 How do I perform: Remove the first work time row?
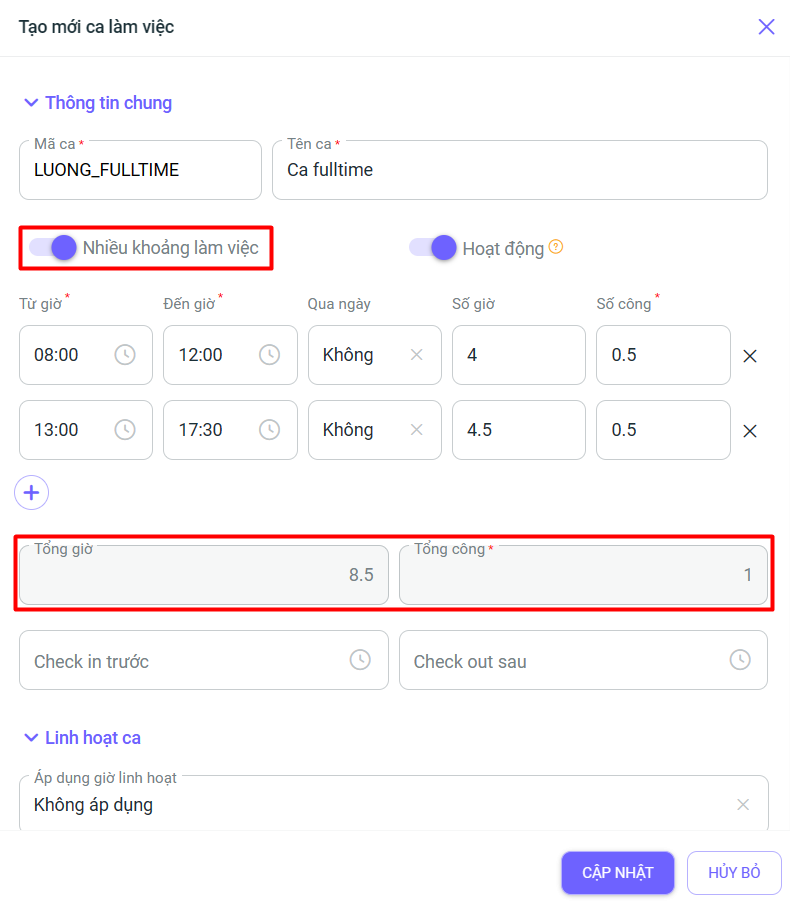pos(750,356)
